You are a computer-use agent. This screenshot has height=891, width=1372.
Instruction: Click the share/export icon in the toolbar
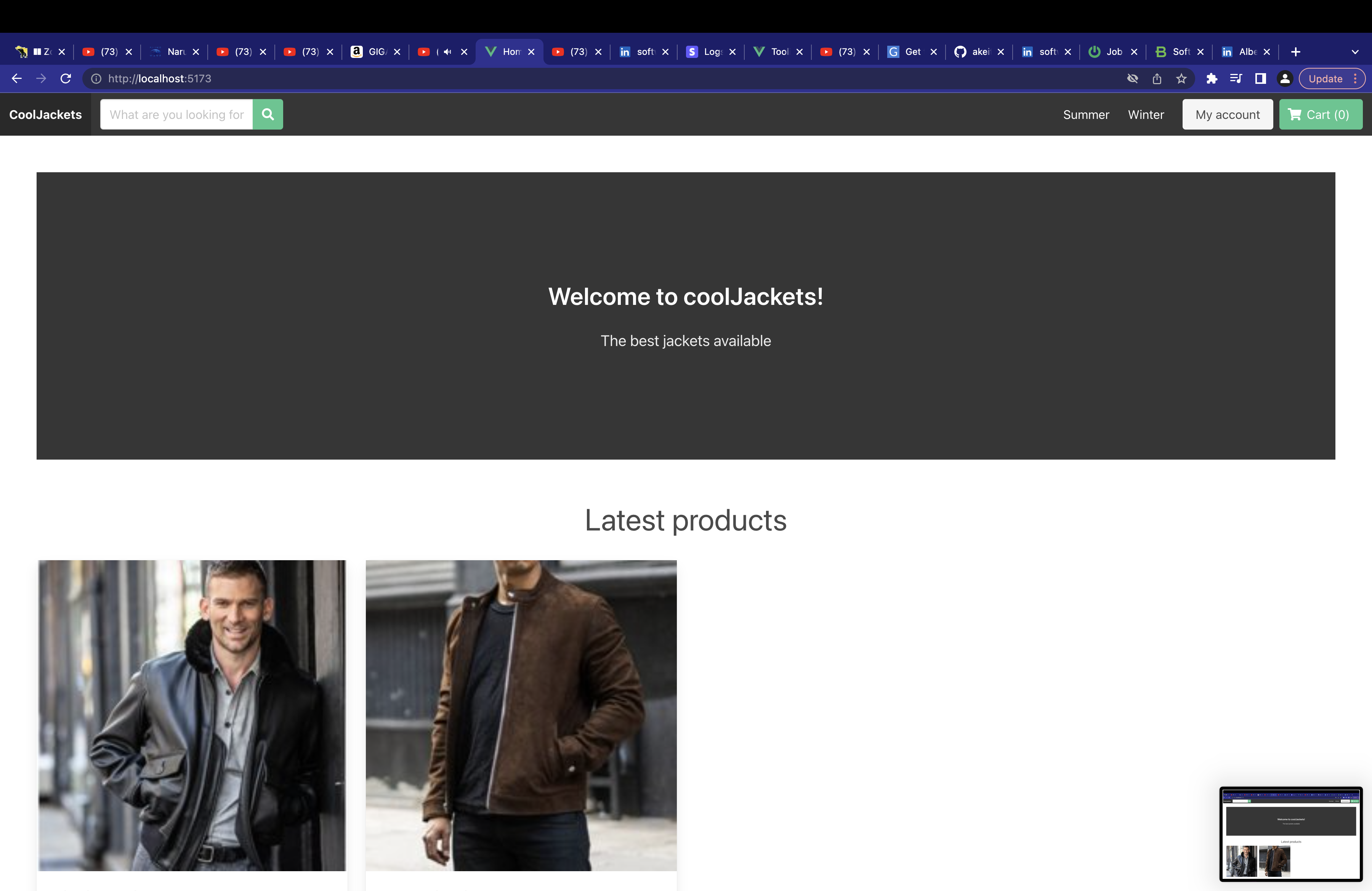[1157, 79]
